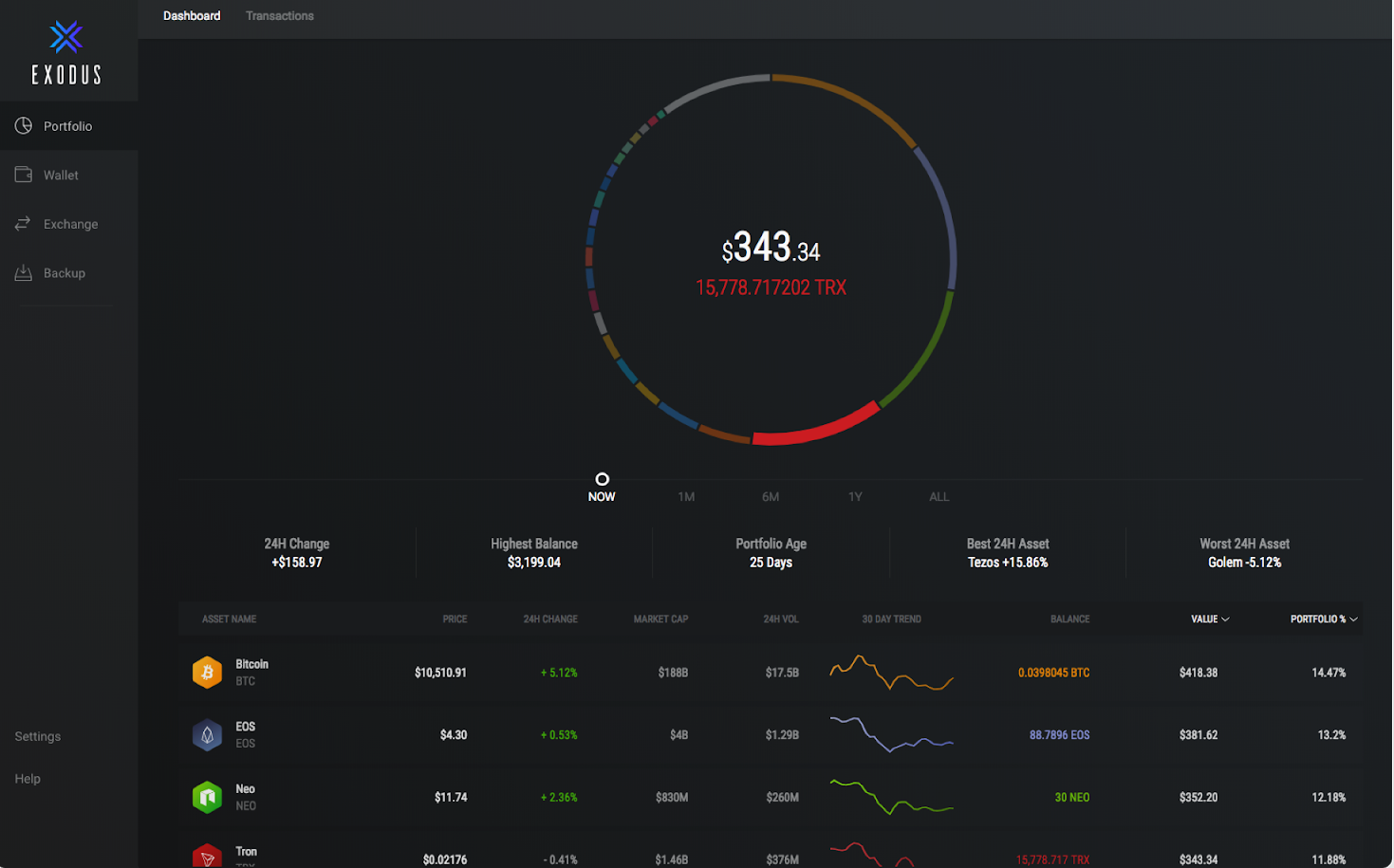Click the Backup download icon

click(24, 273)
